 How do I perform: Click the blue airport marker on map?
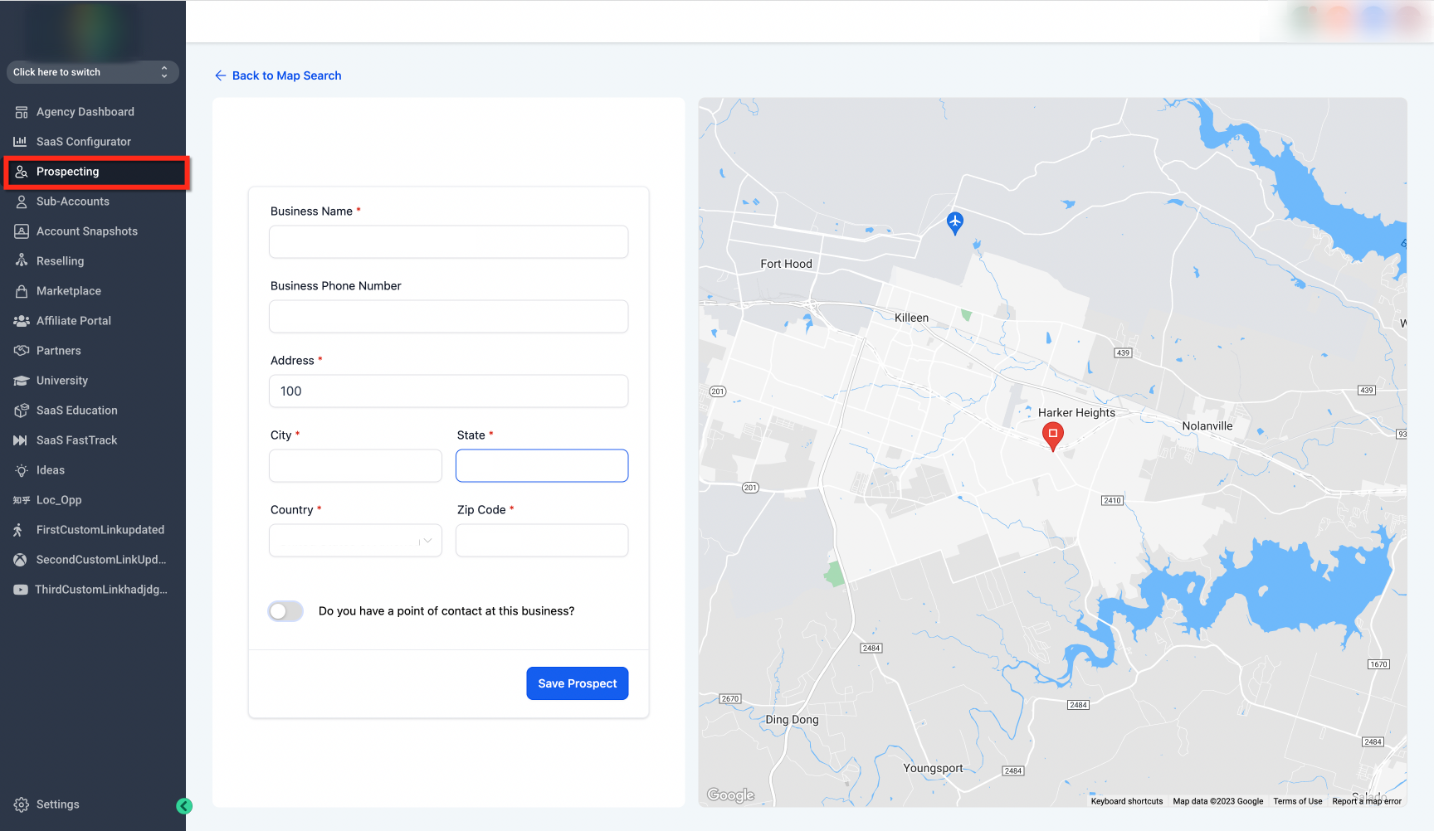pyautogui.click(x=955, y=222)
